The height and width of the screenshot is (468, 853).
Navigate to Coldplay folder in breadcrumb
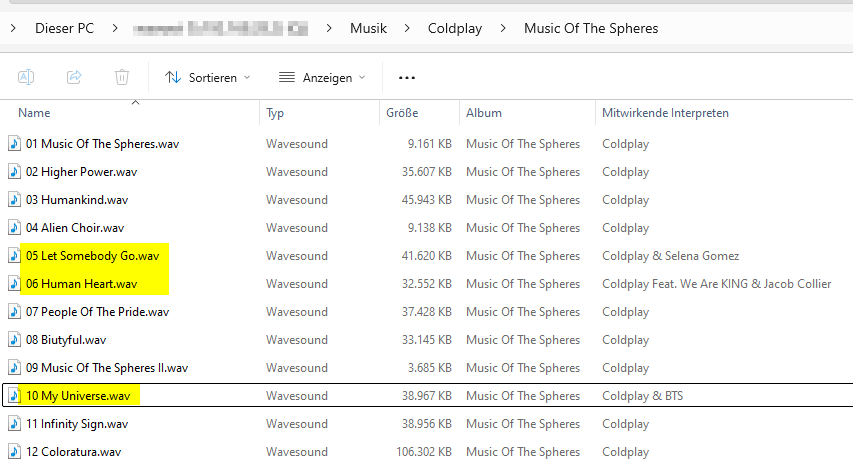click(454, 28)
